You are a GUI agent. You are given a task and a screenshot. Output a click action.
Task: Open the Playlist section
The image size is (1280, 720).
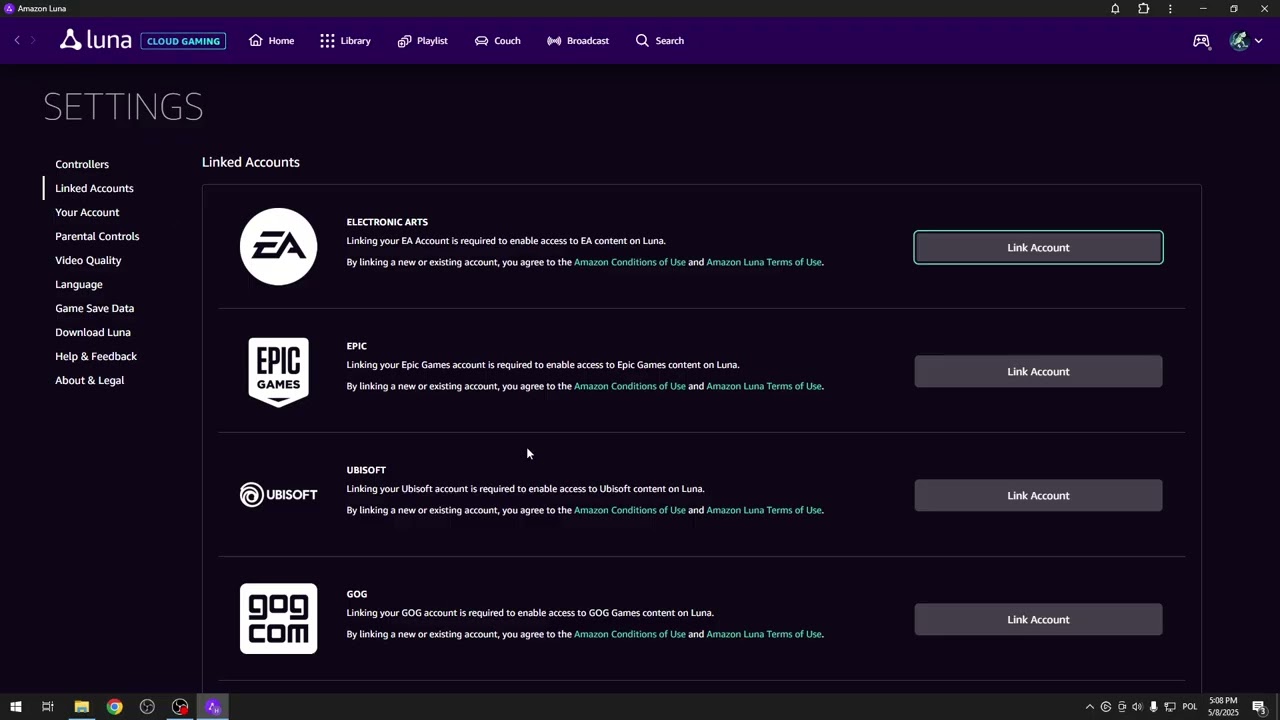coord(422,41)
